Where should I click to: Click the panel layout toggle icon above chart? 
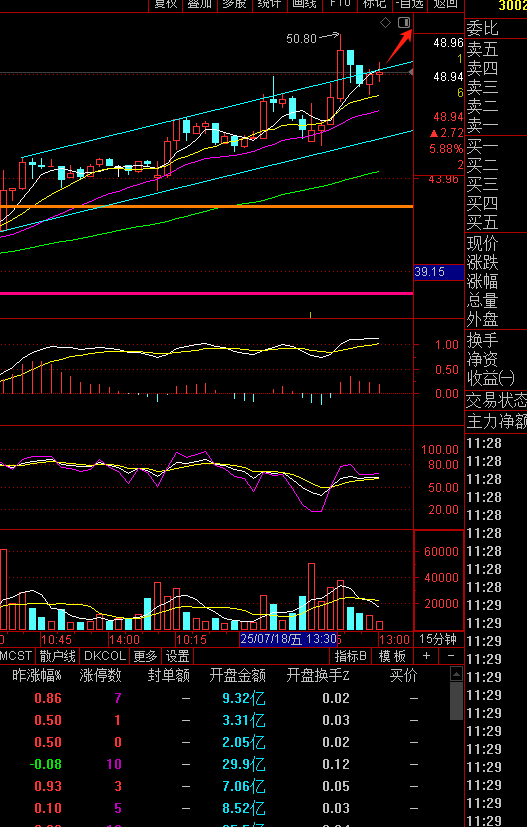[x=404, y=22]
